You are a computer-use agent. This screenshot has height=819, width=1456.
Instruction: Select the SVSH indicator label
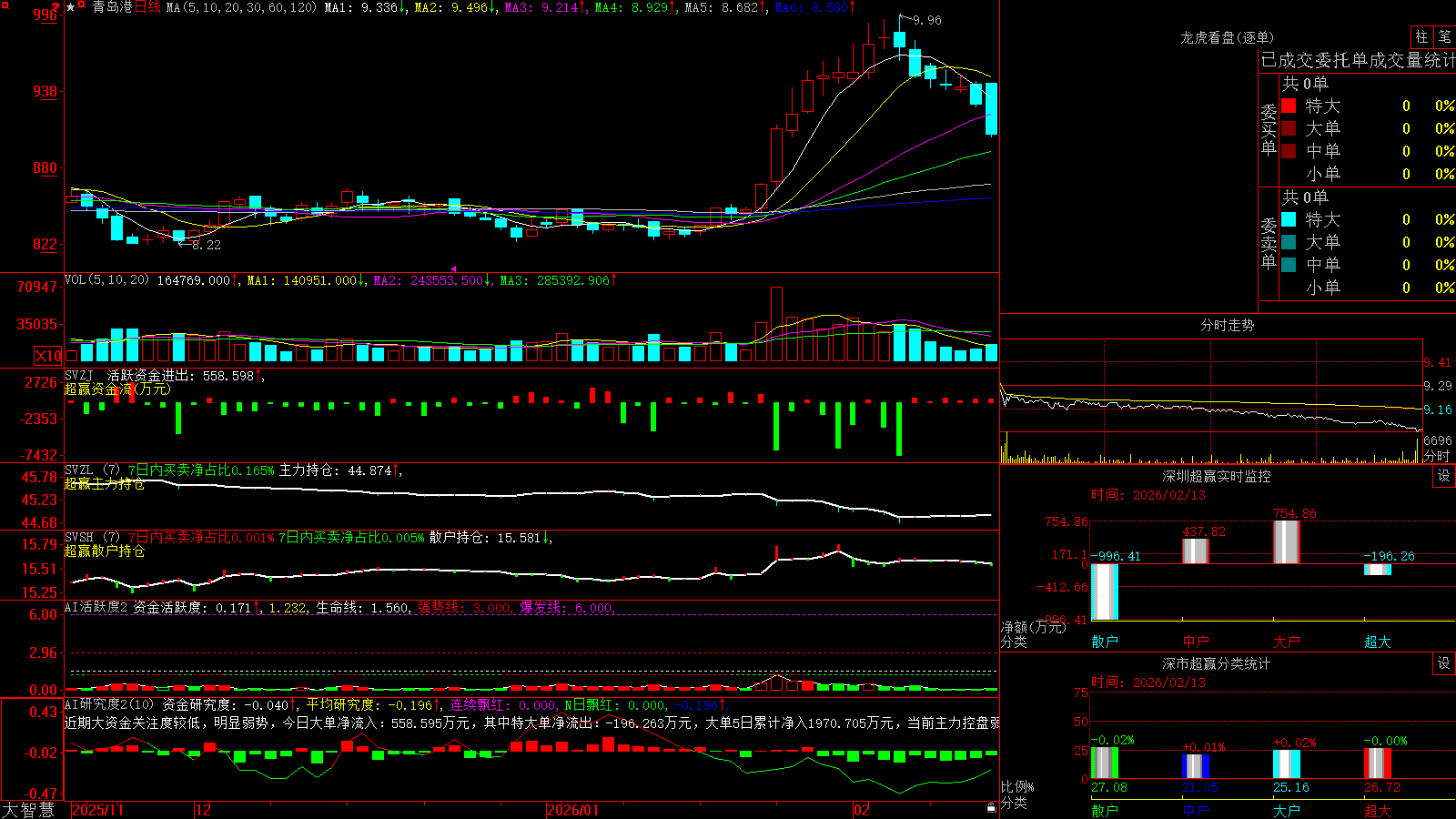coord(78,538)
